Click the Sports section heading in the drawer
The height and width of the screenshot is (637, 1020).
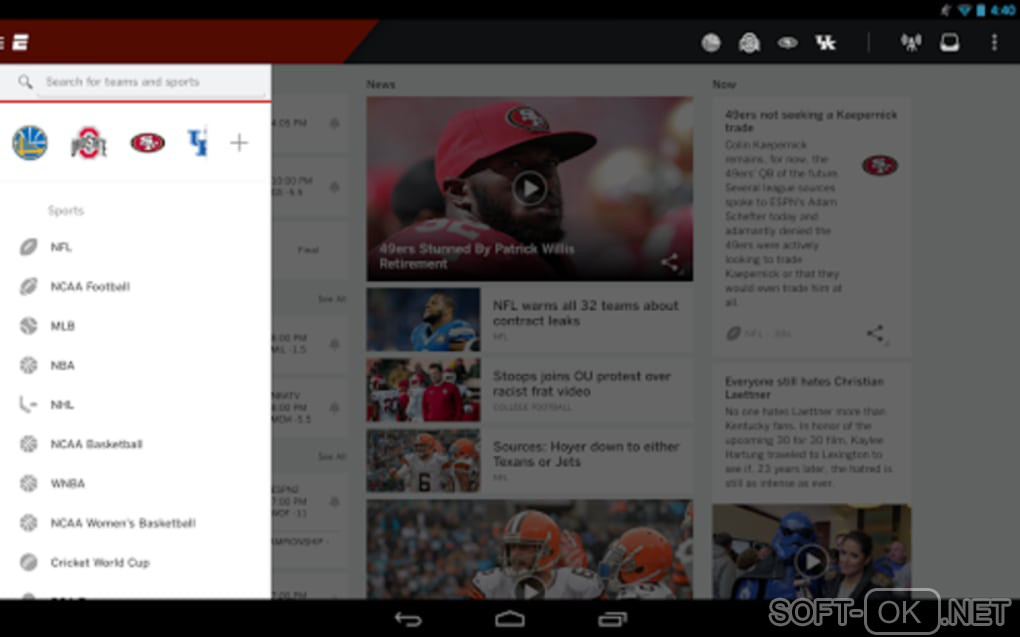66,211
